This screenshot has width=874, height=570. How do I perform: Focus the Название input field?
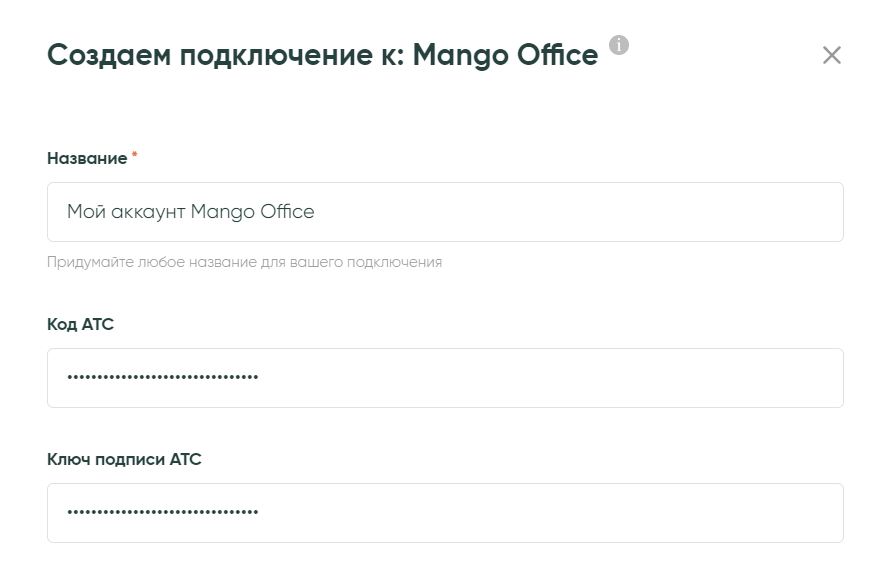click(445, 212)
